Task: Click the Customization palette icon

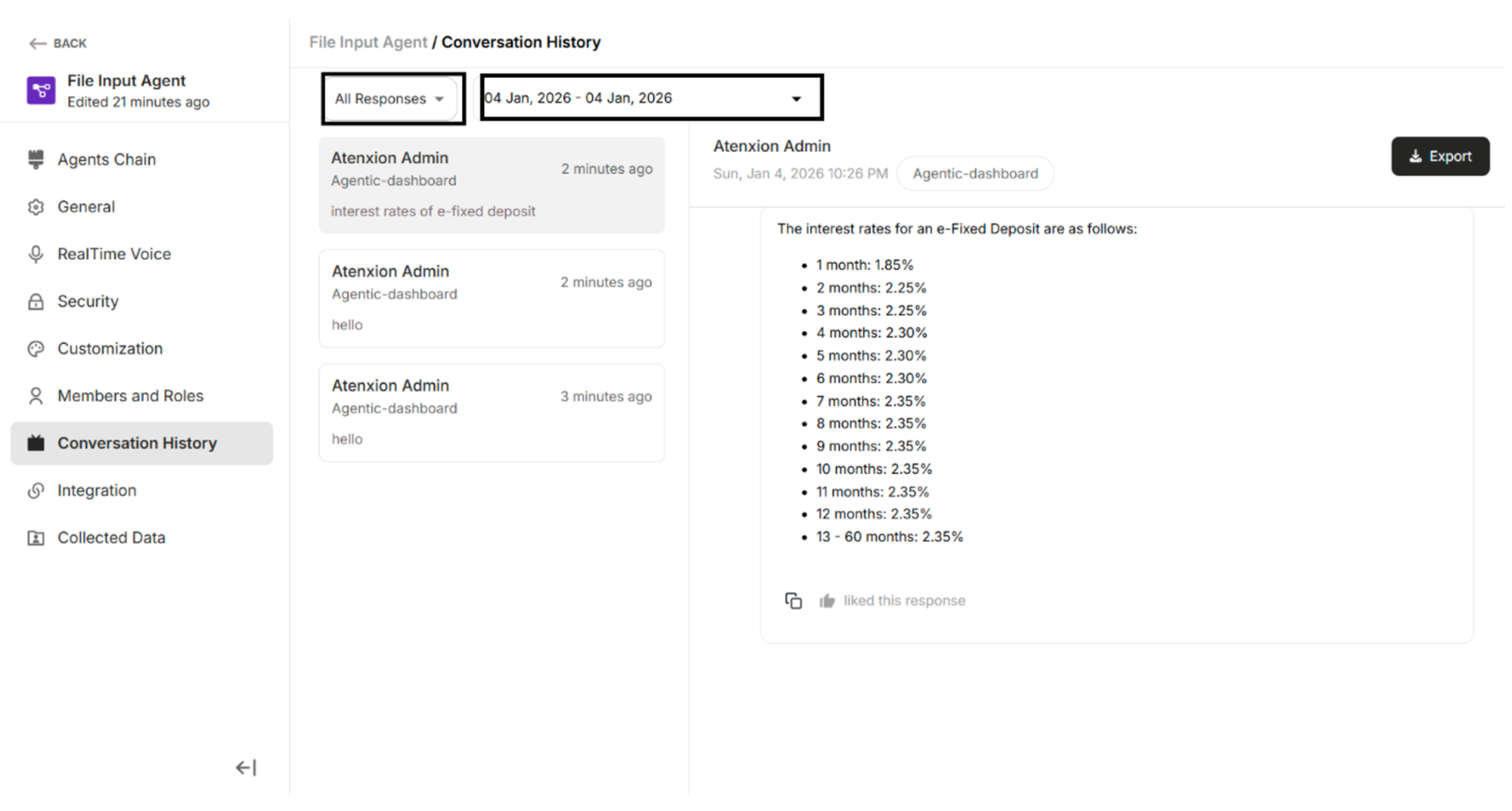Action: pos(36,349)
